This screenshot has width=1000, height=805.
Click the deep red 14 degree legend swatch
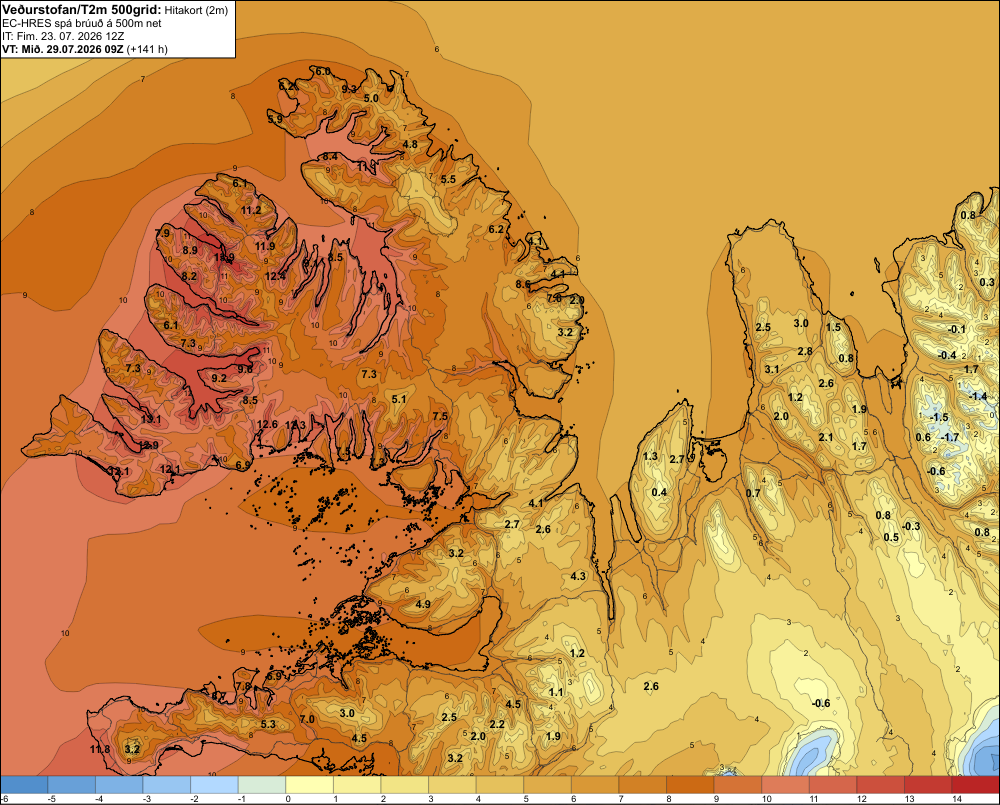(975, 784)
